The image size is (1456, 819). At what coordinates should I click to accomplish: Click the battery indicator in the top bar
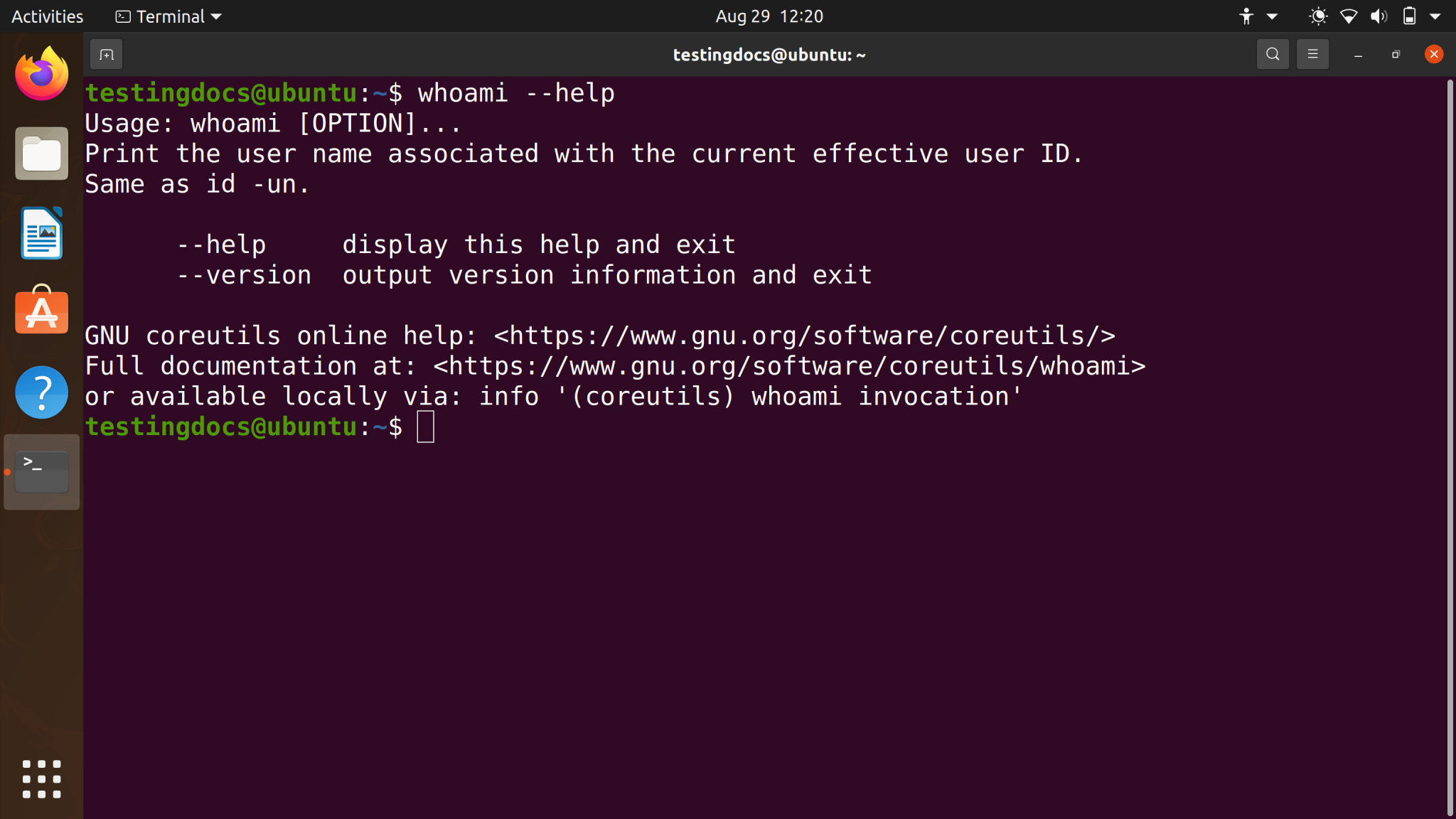1409,16
